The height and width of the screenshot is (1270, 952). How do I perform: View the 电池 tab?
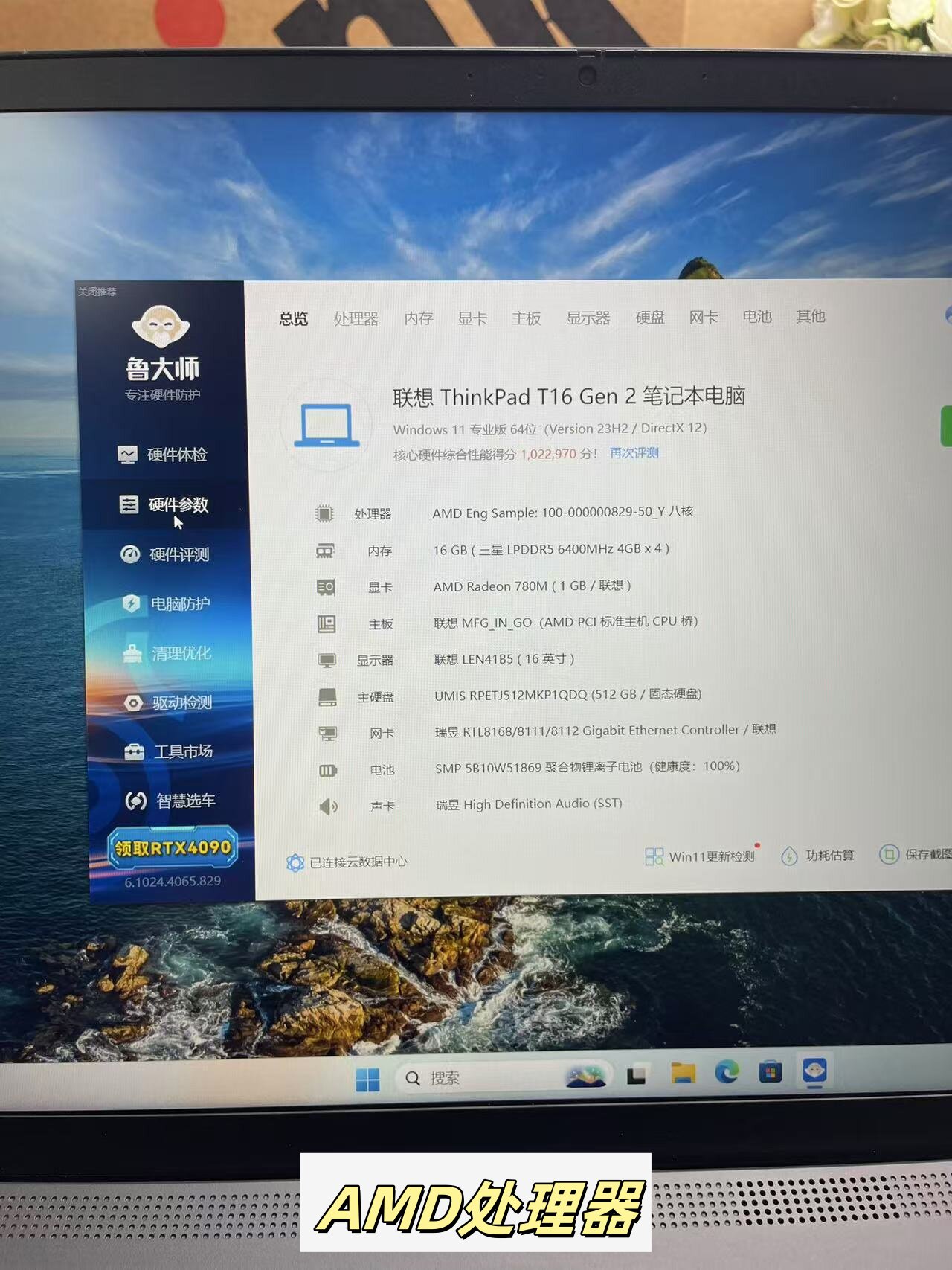757,317
